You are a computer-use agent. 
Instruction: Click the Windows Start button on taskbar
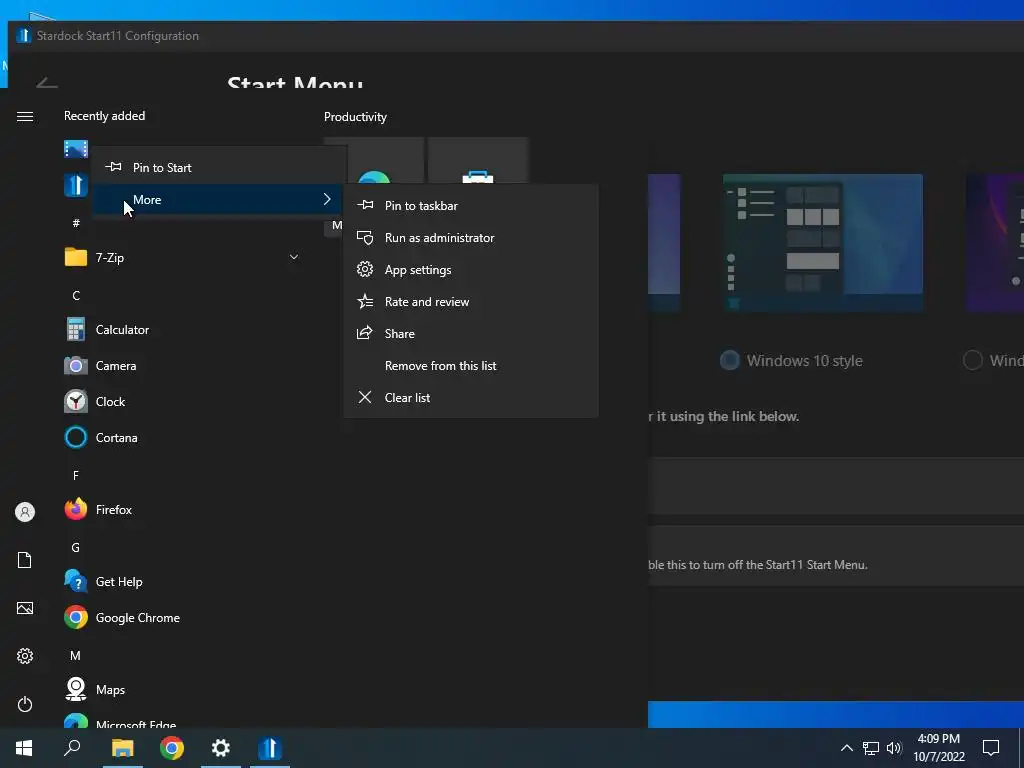pyautogui.click(x=24, y=748)
